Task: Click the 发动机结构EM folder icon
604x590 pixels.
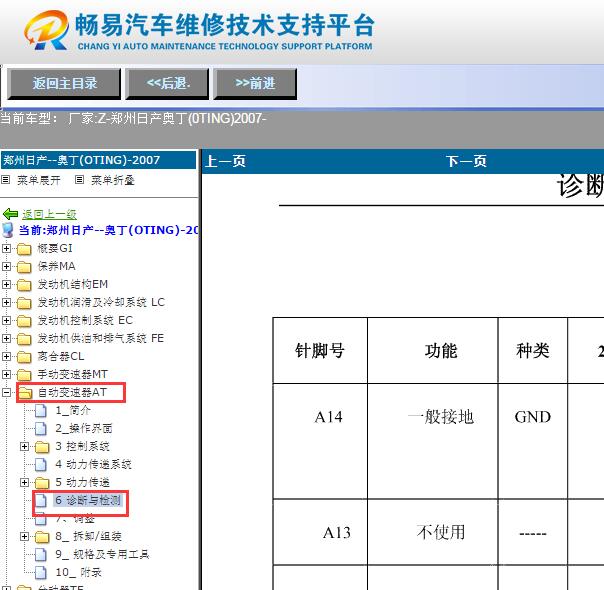Action: (x=24, y=285)
